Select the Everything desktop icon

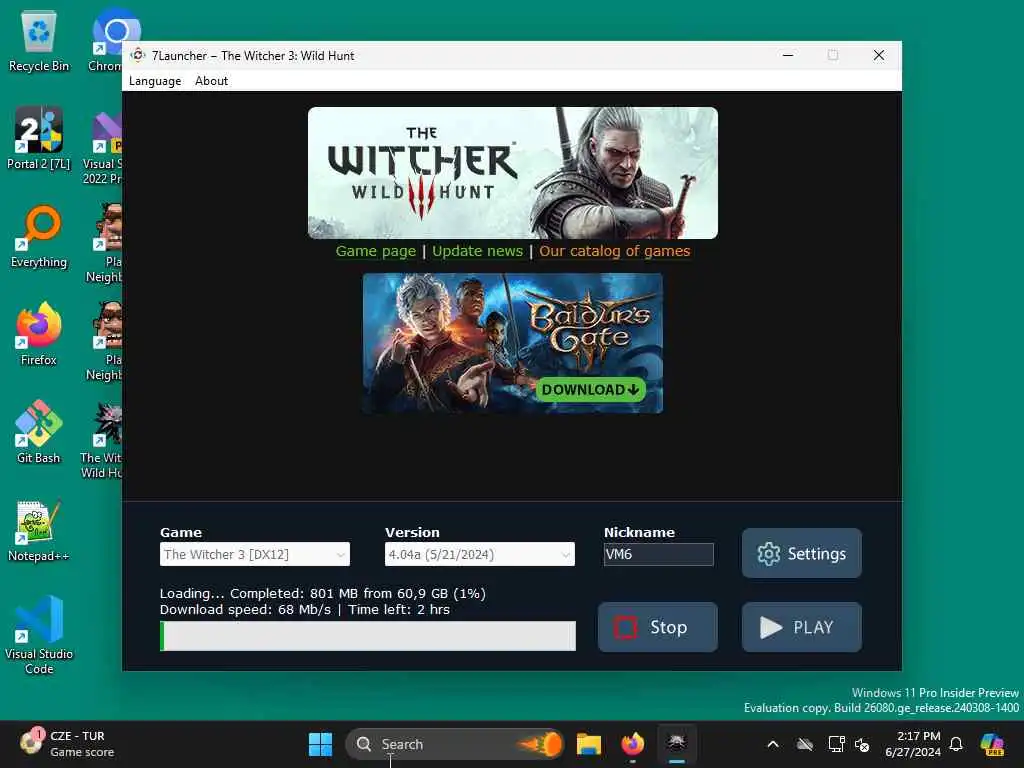(x=39, y=236)
